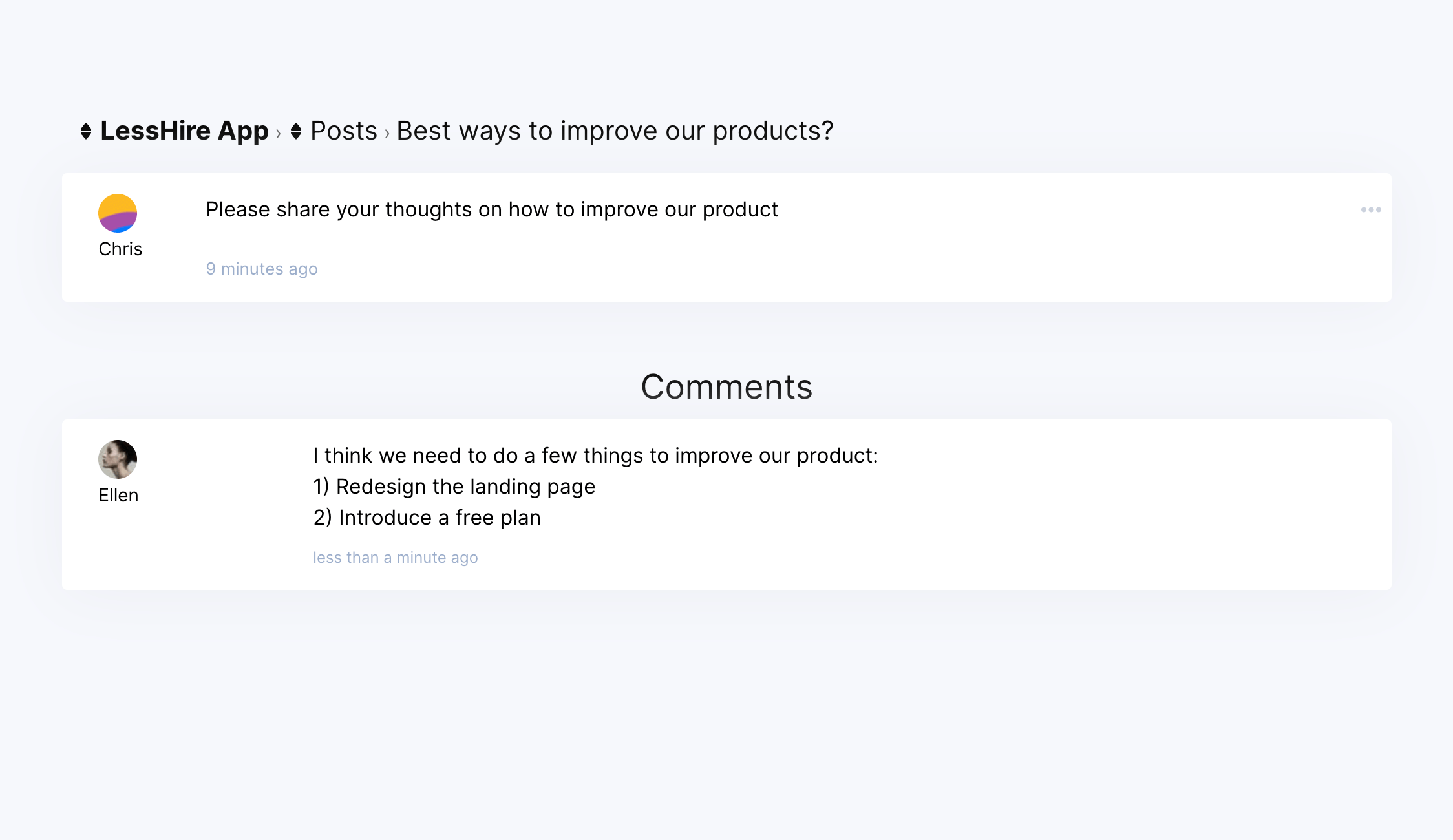The width and height of the screenshot is (1453, 840).
Task: Click Ellen's profile photo
Action: click(x=118, y=459)
